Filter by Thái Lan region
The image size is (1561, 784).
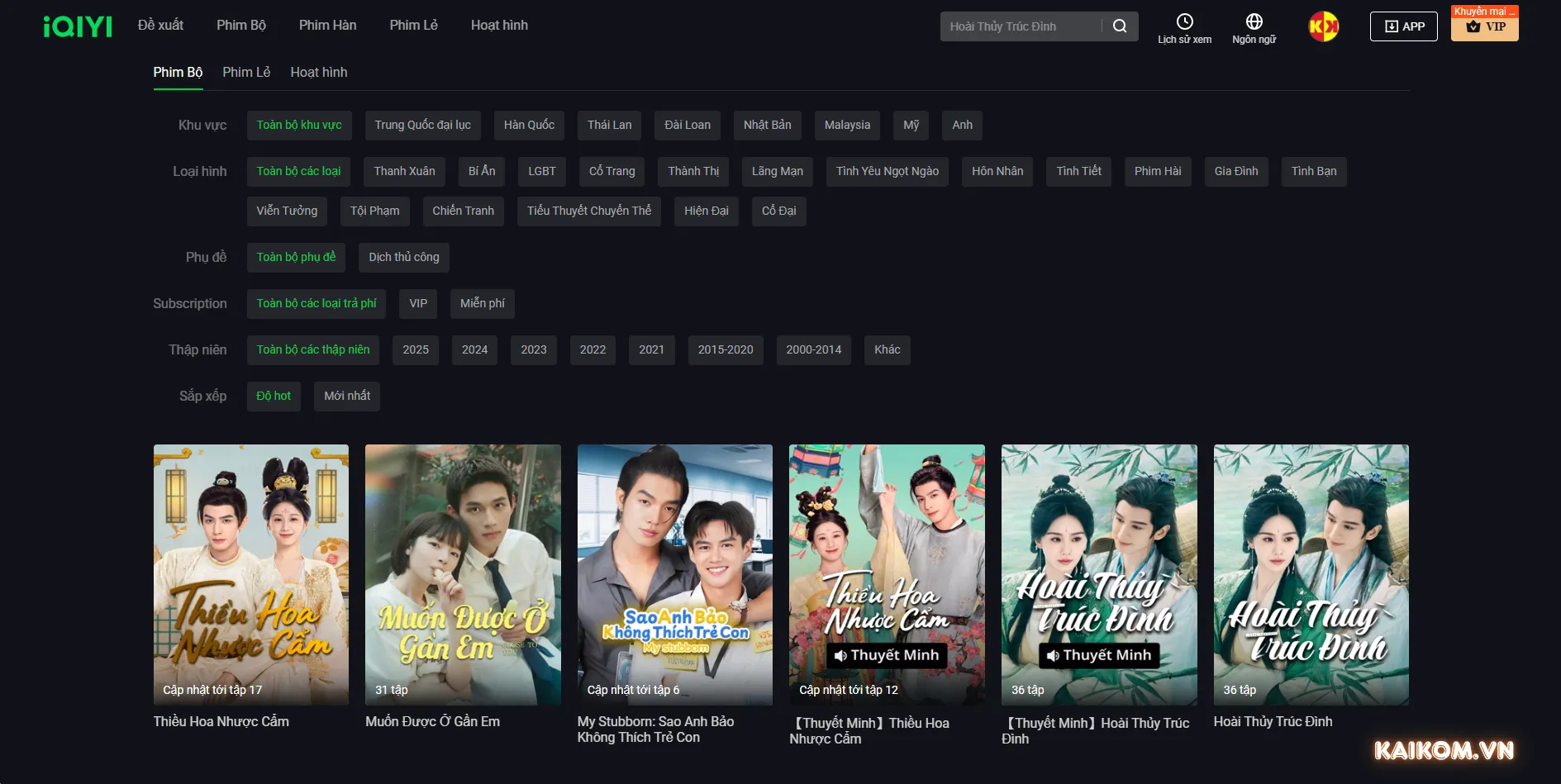click(609, 126)
